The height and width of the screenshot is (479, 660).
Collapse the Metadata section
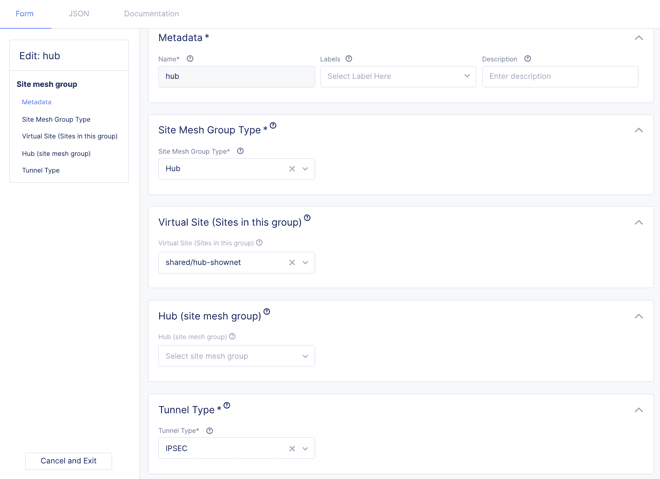(638, 38)
